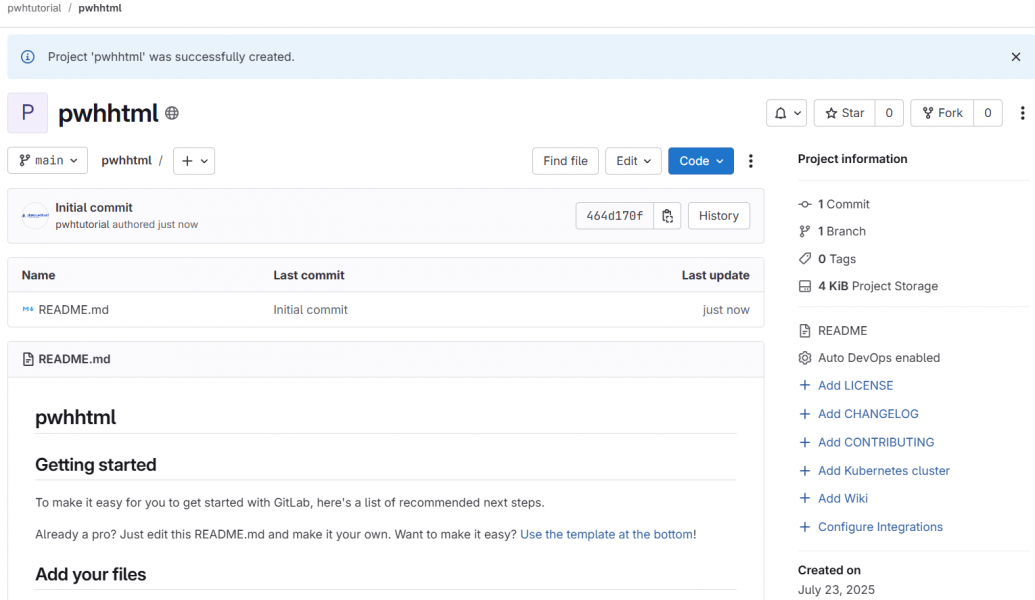The height and width of the screenshot is (600, 1035).
Task: Click the info icon in the success banner
Action: [28, 57]
